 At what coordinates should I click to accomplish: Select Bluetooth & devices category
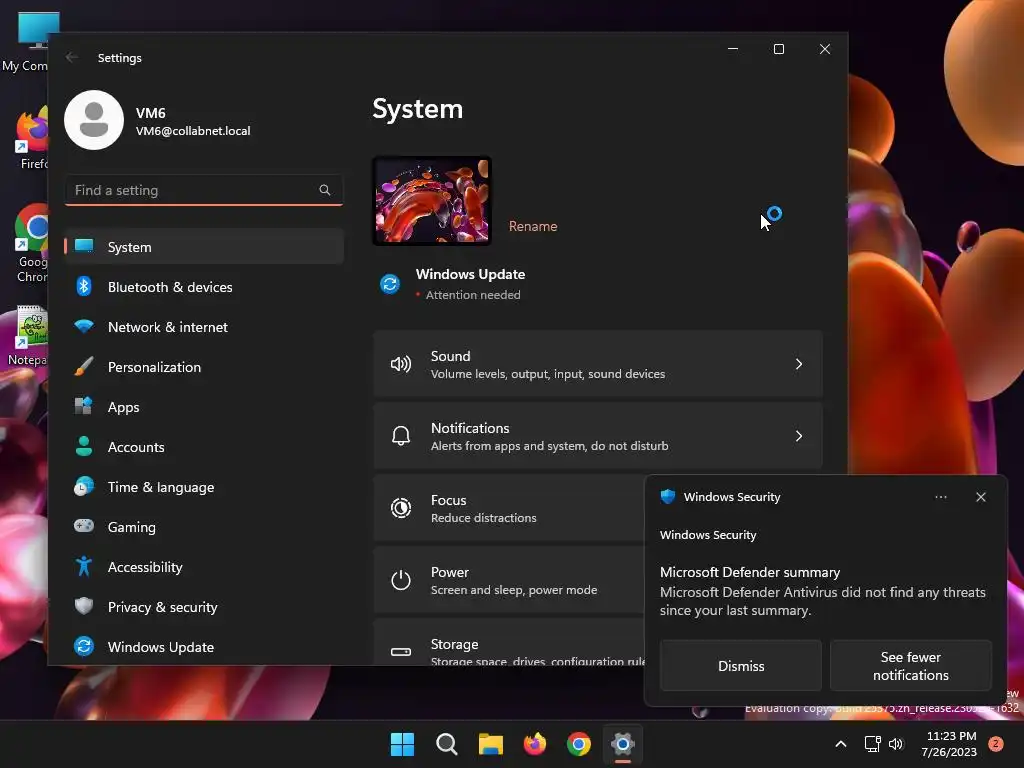pyautogui.click(x=204, y=287)
